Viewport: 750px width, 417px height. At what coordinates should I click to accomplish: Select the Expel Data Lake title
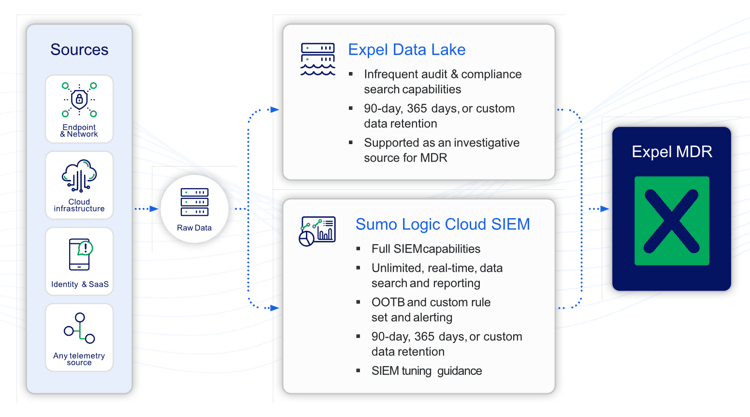pyautogui.click(x=407, y=50)
